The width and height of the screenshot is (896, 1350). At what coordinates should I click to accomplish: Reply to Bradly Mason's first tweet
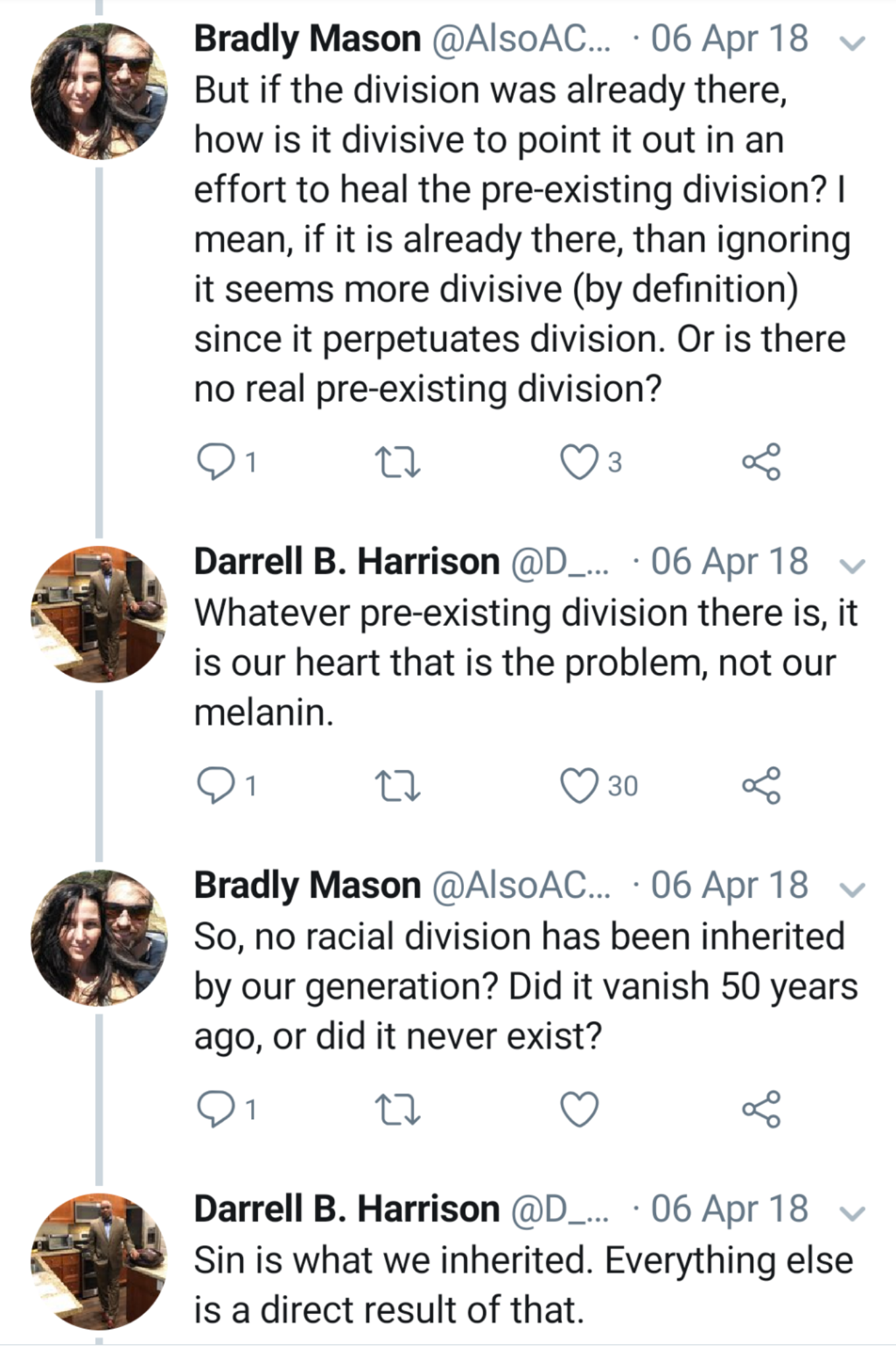215,461
